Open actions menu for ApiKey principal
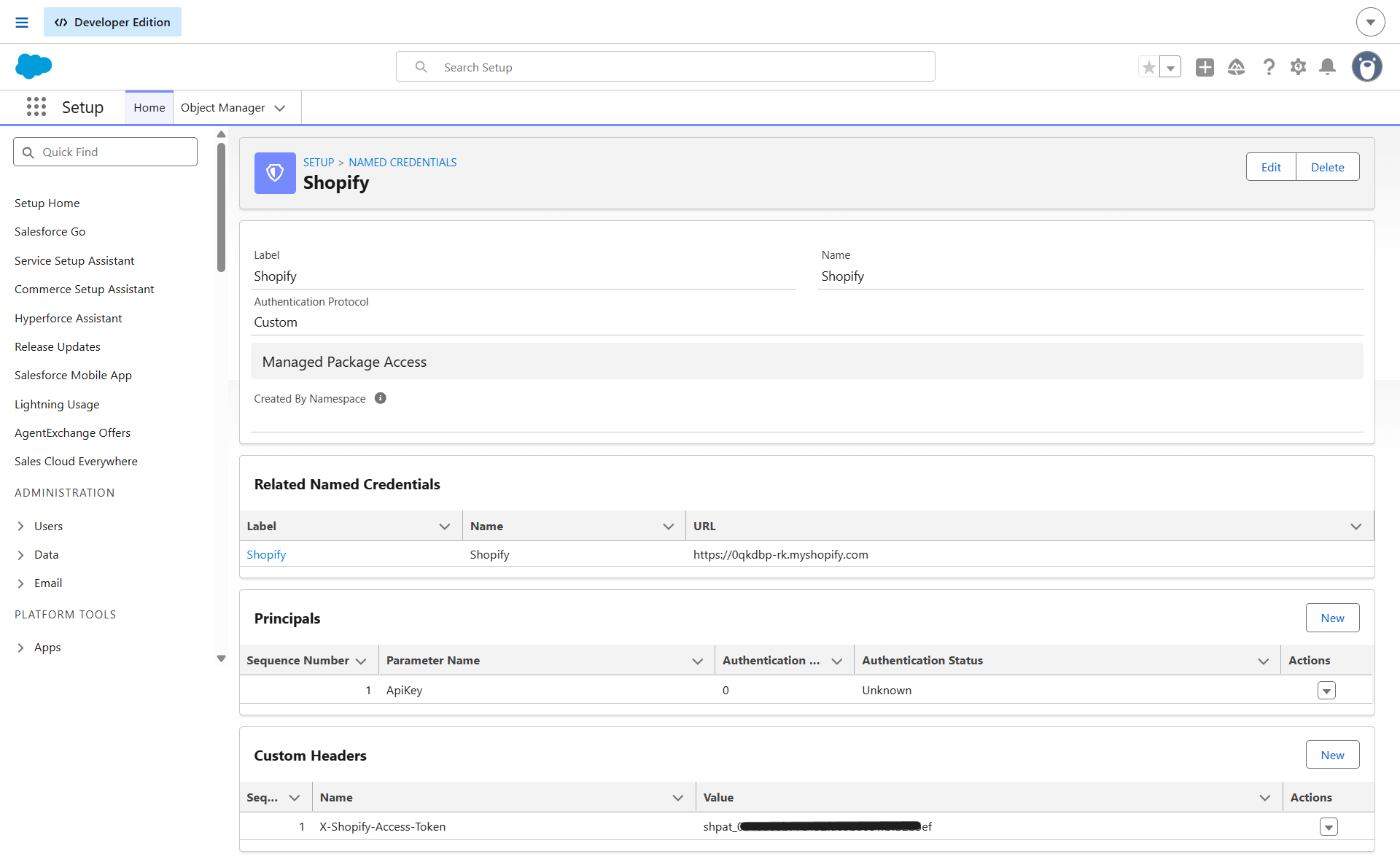This screenshot has height=862, width=1400. [1326, 690]
